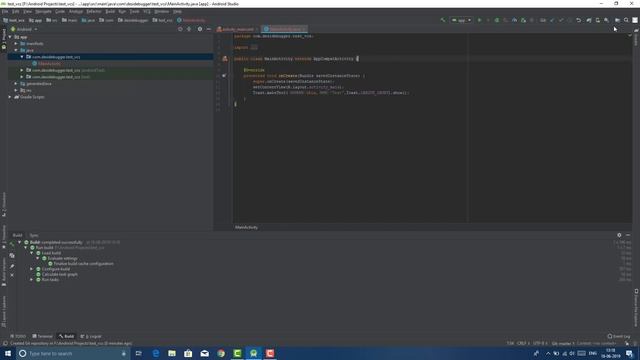640x360 pixels.
Task: Open Windows Start menu
Action: pos(8,353)
